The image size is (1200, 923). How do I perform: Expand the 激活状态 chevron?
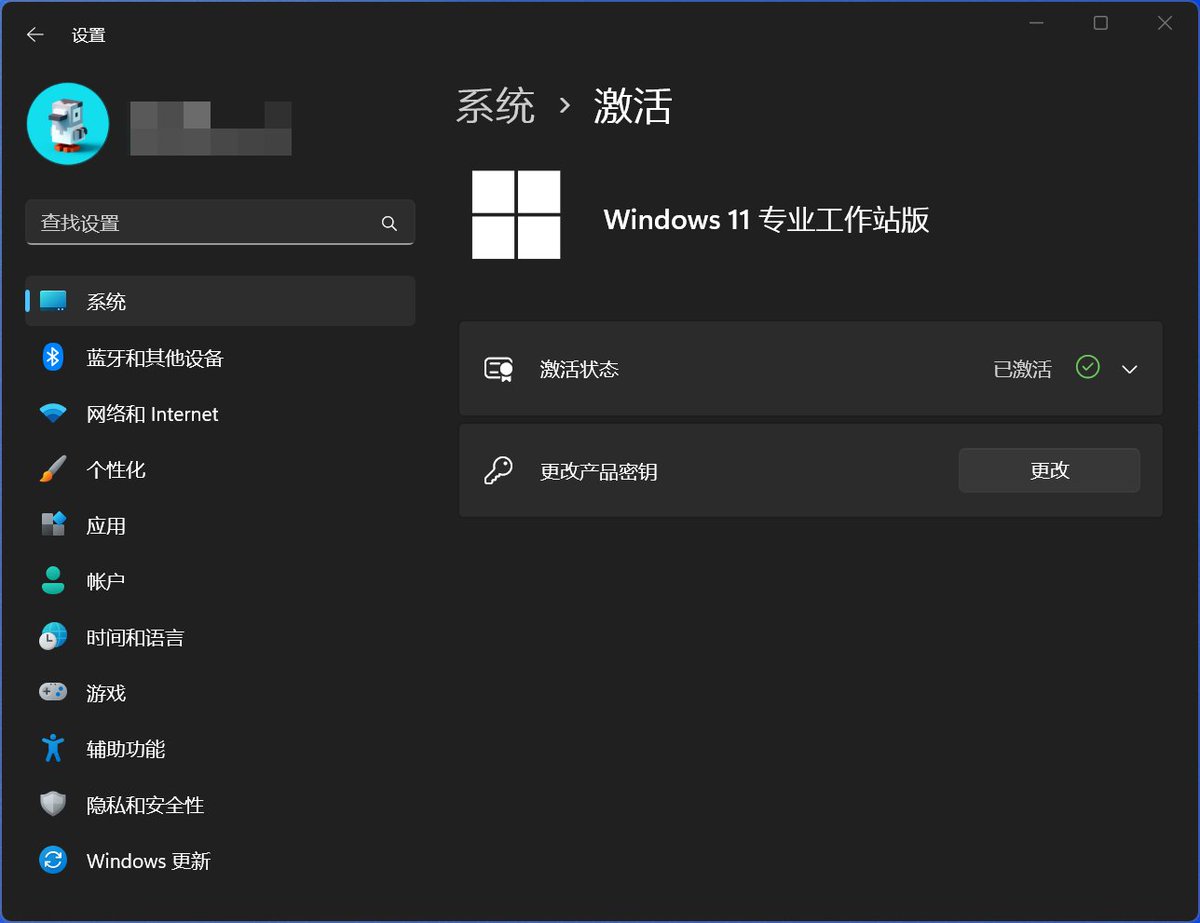point(1130,369)
